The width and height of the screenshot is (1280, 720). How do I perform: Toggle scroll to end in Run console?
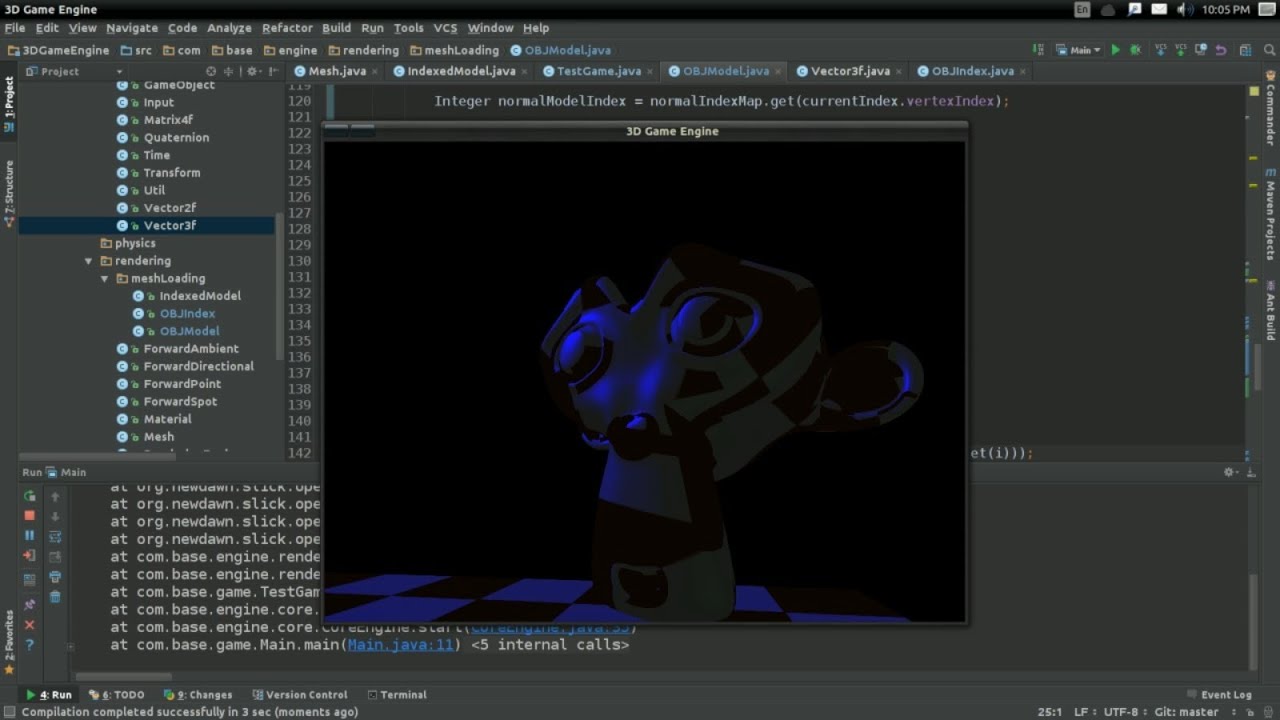tap(55, 557)
